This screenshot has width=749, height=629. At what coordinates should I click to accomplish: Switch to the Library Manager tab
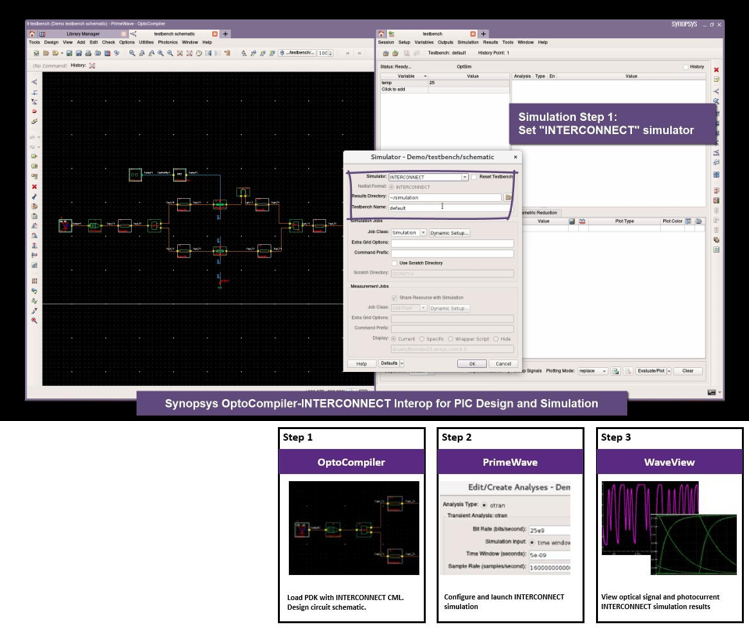point(84,34)
